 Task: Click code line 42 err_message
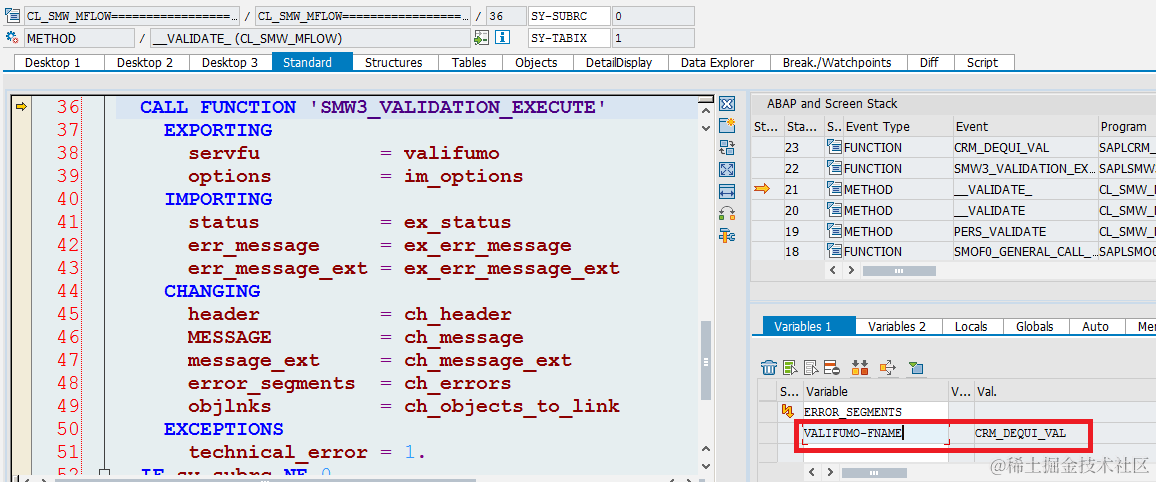pos(380,245)
